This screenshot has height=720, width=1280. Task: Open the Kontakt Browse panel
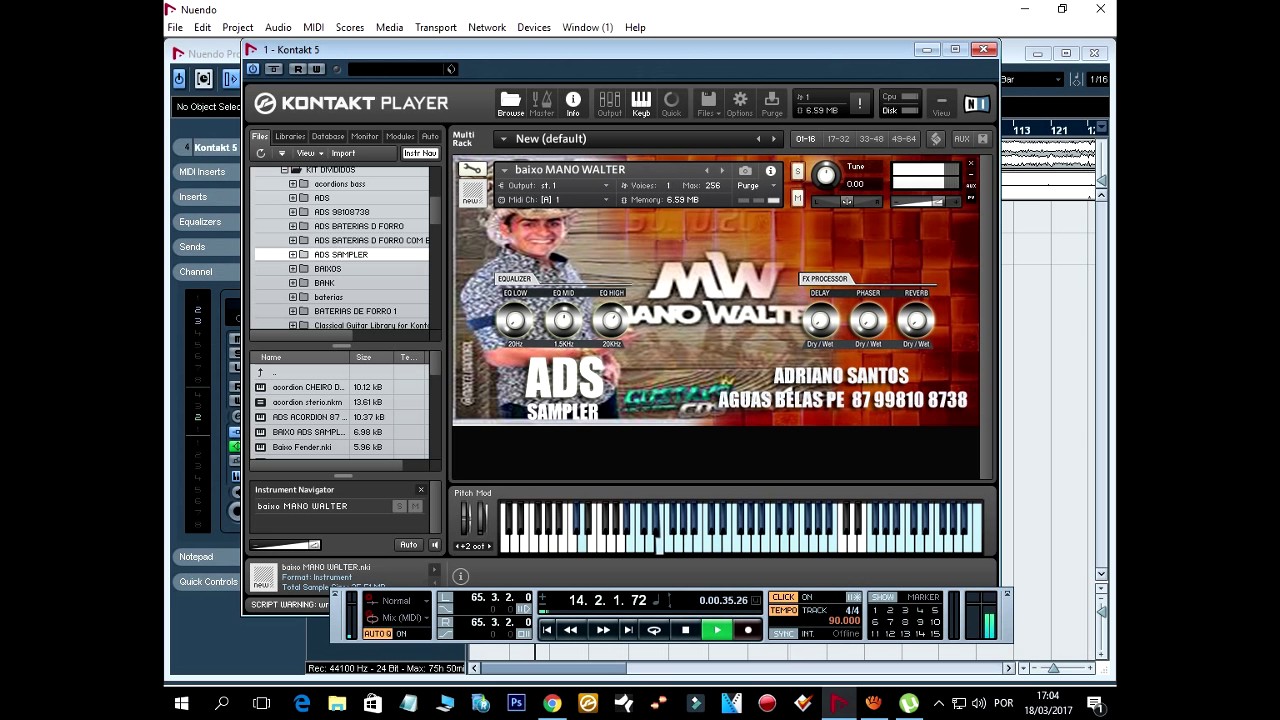tap(510, 103)
